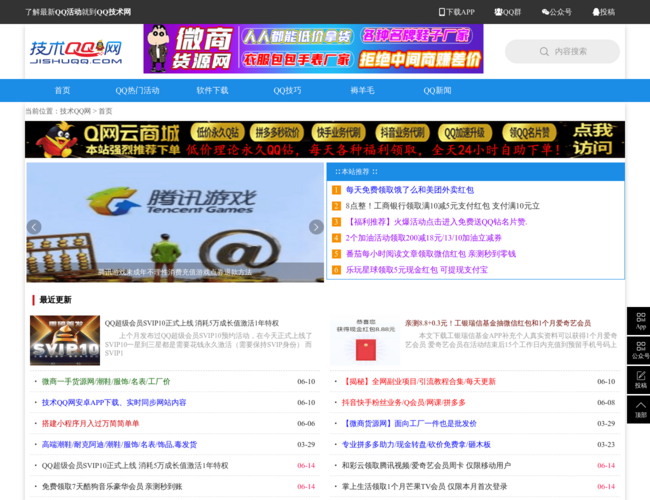Screen dimensions: 650x500
Task: Click QQ加速升级 button in banner
Action: (465, 133)
